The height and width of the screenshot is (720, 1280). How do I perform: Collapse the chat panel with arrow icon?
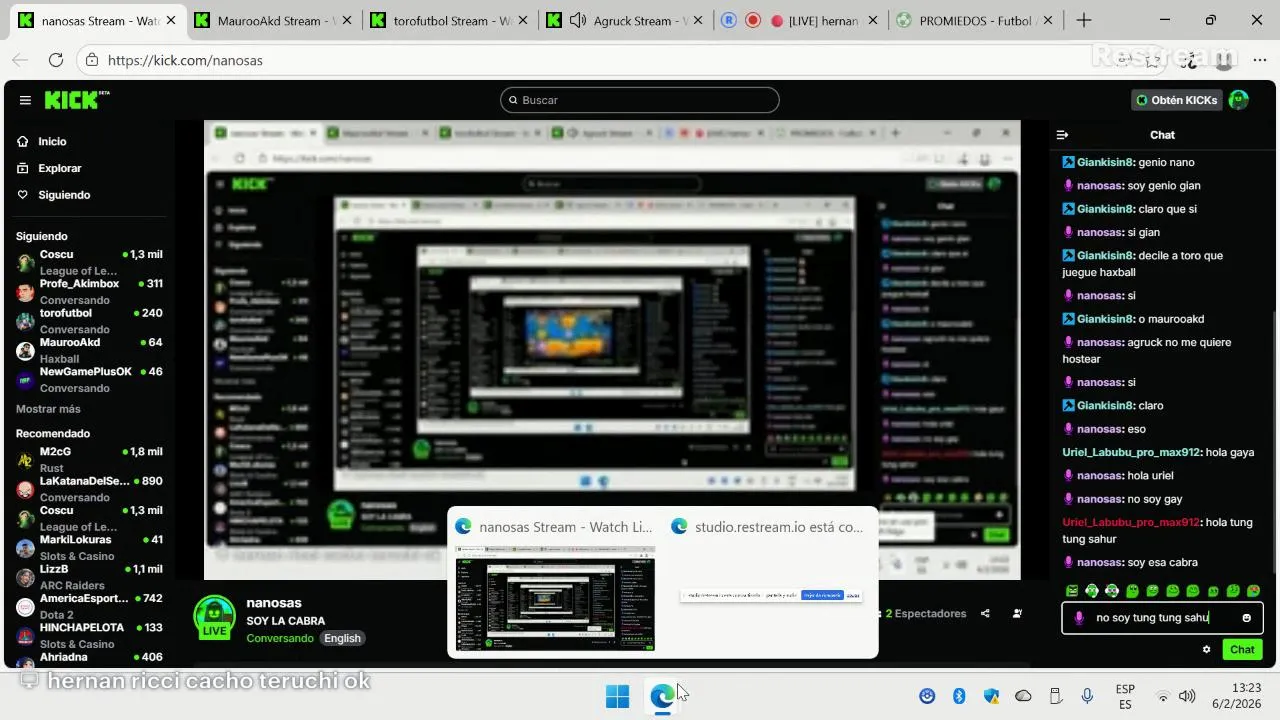point(1063,135)
